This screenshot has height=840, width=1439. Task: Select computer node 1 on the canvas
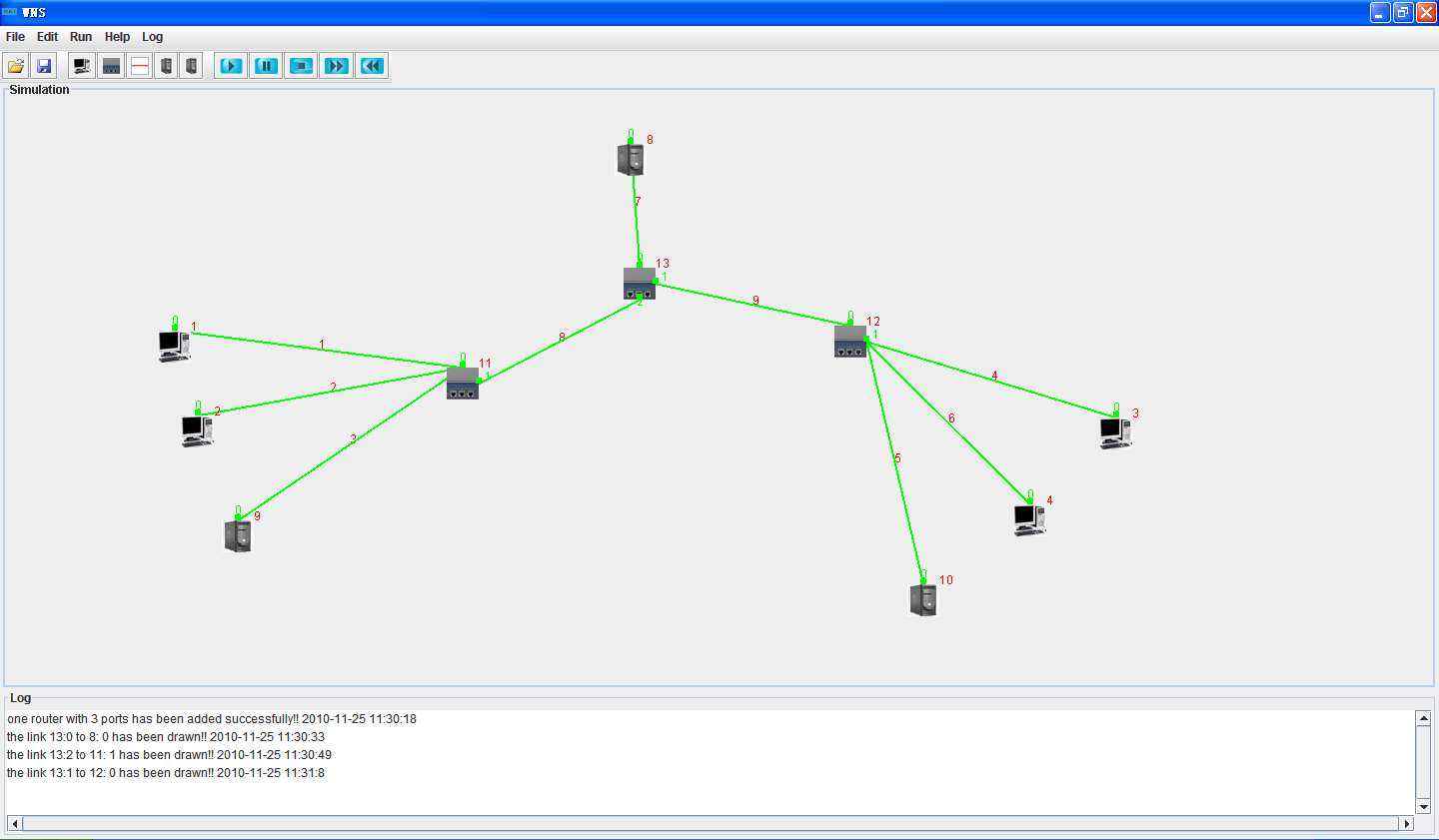[174, 346]
